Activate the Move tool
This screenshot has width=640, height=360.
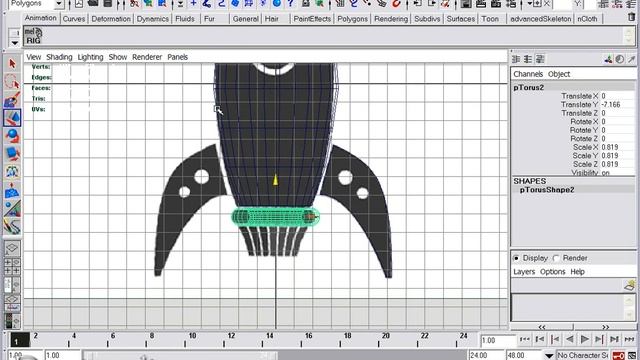[12, 118]
